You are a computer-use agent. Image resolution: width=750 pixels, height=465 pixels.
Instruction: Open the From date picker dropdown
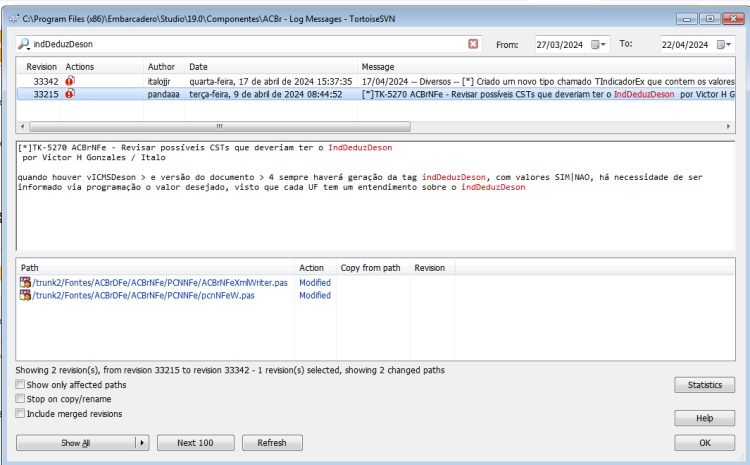tap(598, 44)
